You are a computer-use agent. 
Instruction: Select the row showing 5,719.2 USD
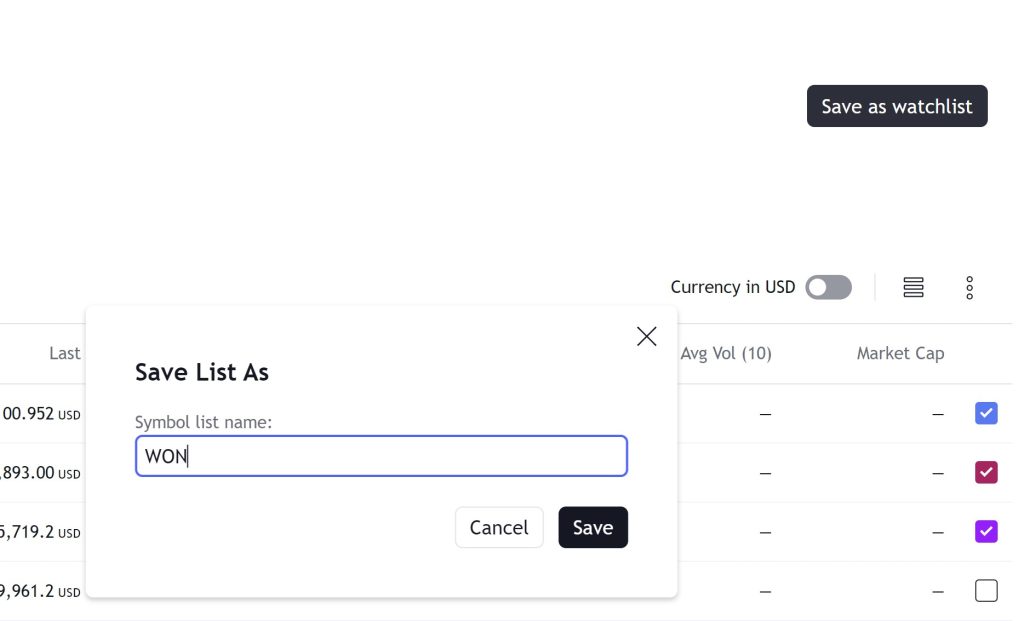tap(40, 532)
